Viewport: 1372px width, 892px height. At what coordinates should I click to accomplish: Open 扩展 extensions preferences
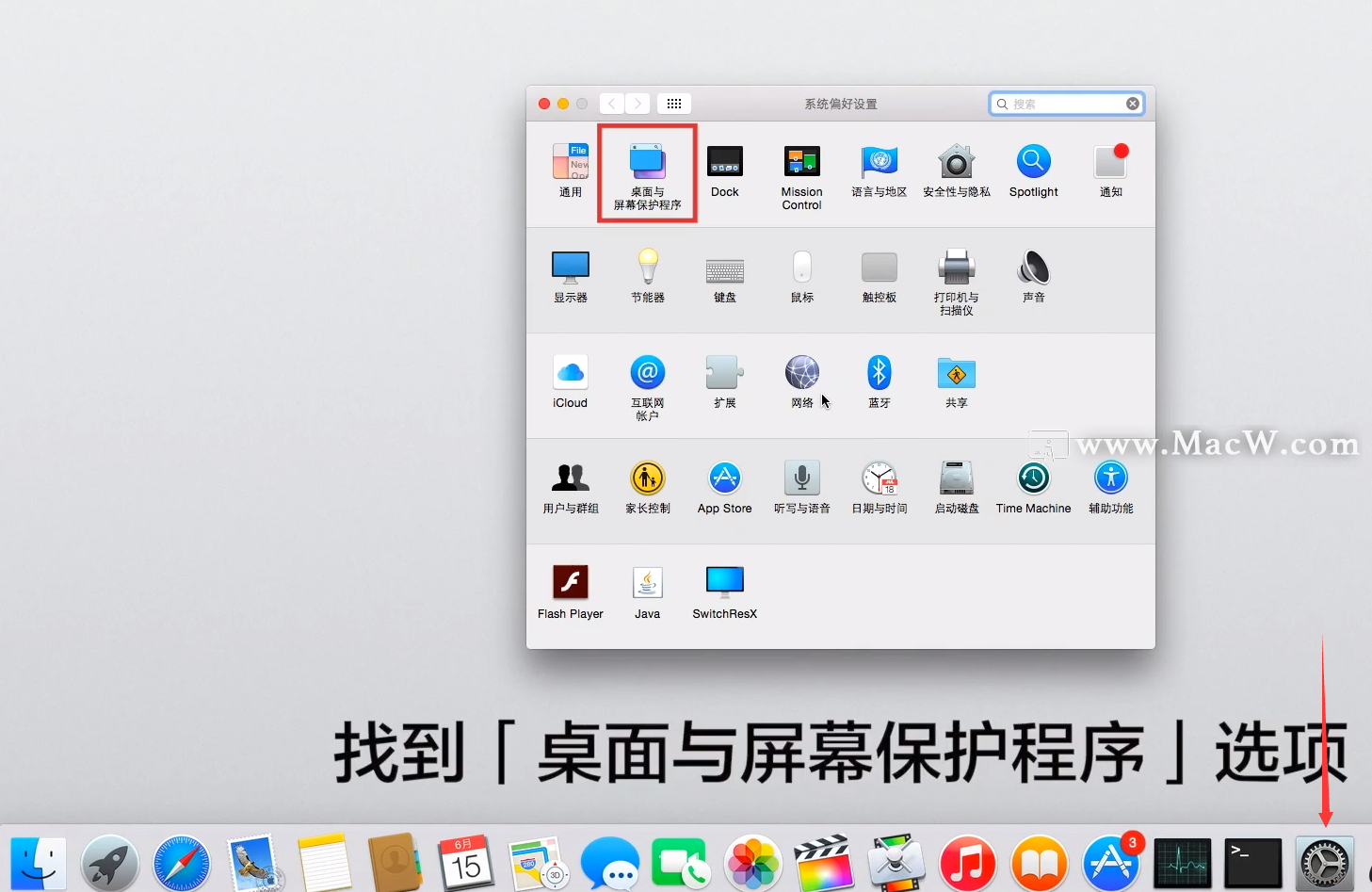point(725,381)
